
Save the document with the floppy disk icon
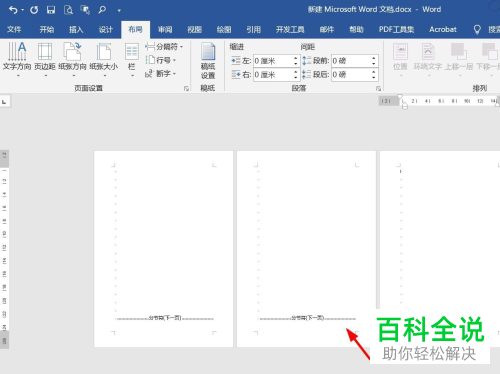pyautogui.click(x=51, y=10)
